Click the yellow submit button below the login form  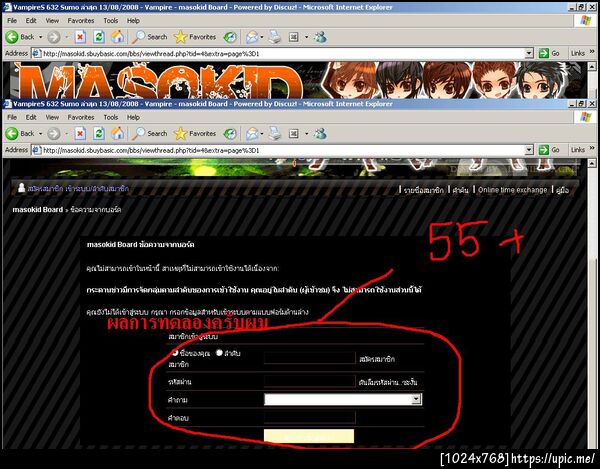pyautogui.click(x=309, y=436)
